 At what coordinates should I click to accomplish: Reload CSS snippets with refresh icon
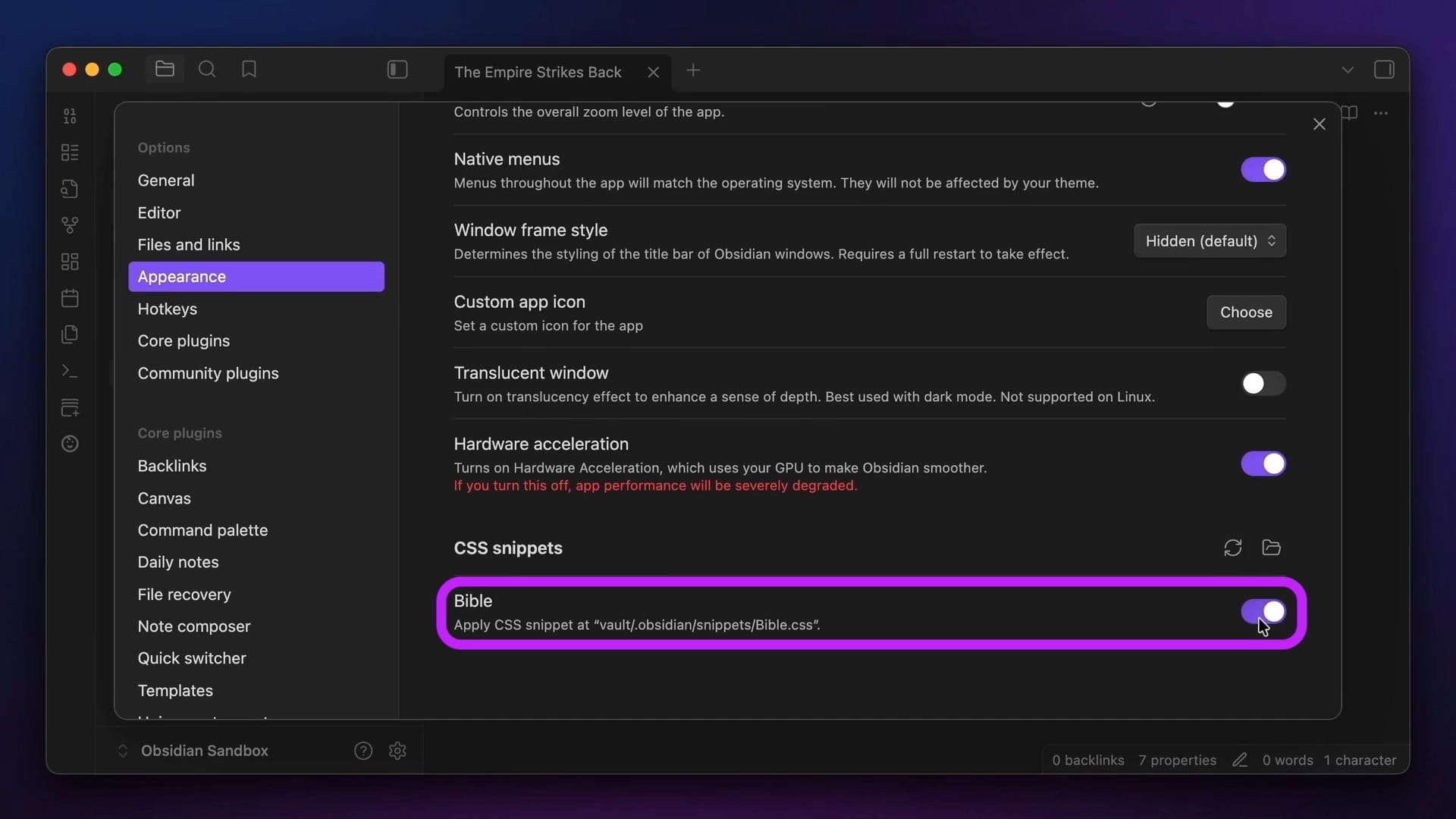(x=1232, y=548)
